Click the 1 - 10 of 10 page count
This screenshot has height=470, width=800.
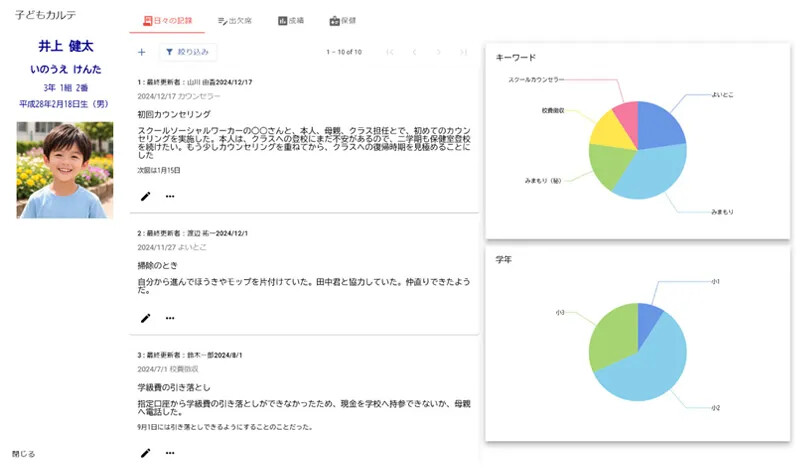point(344,52)
